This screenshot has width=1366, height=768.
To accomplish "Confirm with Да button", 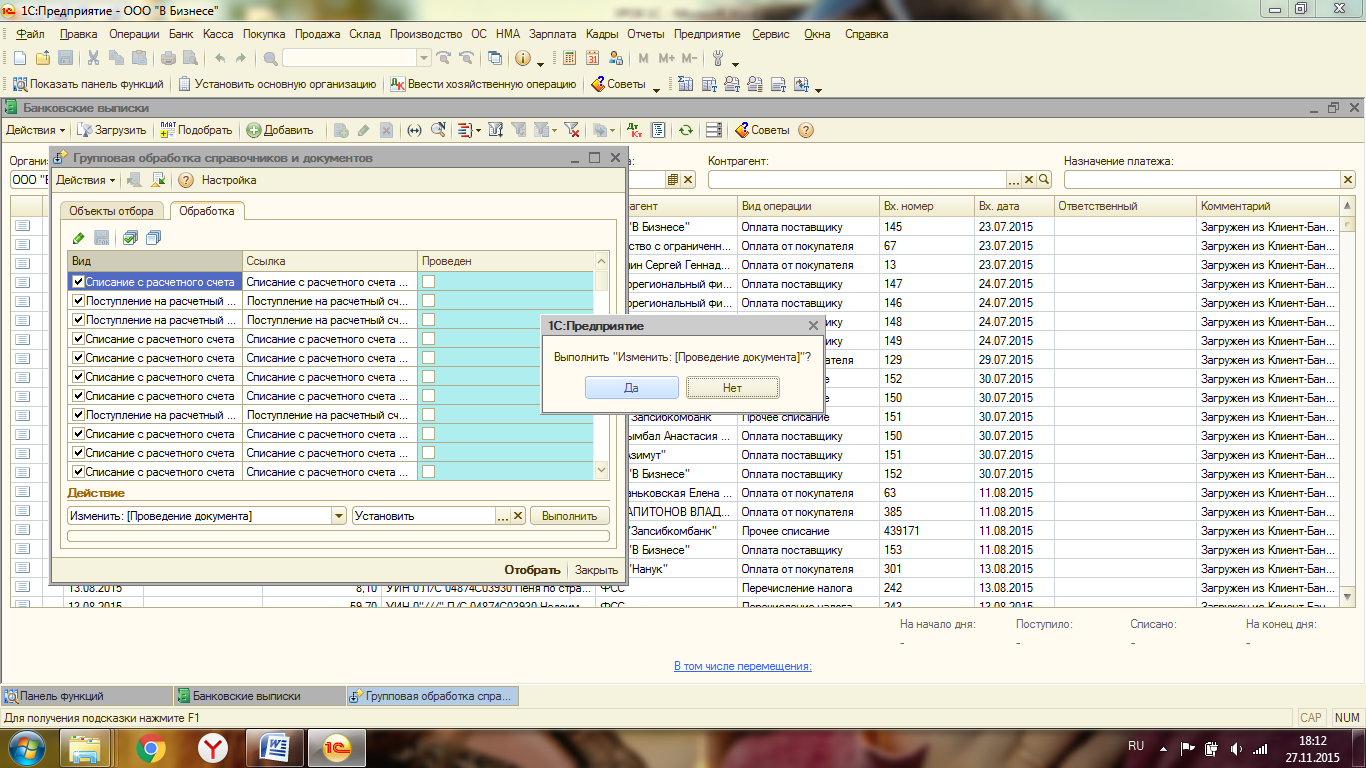I will click(x=632, y=388).
